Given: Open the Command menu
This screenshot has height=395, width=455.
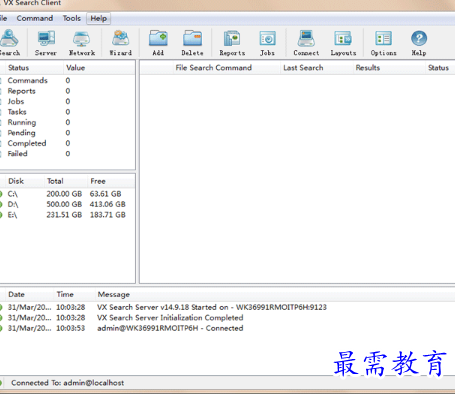Looking at the screenshot, I should tap(35, 18).
